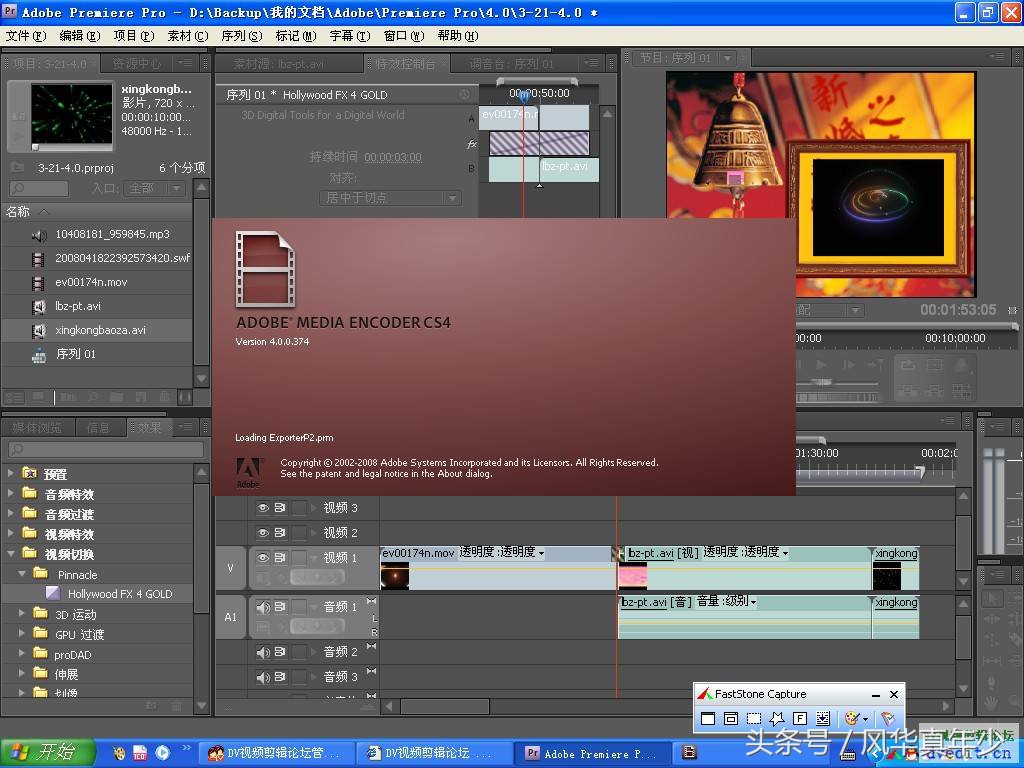
Task: Select the scrolling window capture icon in FastStone
Action: click(823, 718)
